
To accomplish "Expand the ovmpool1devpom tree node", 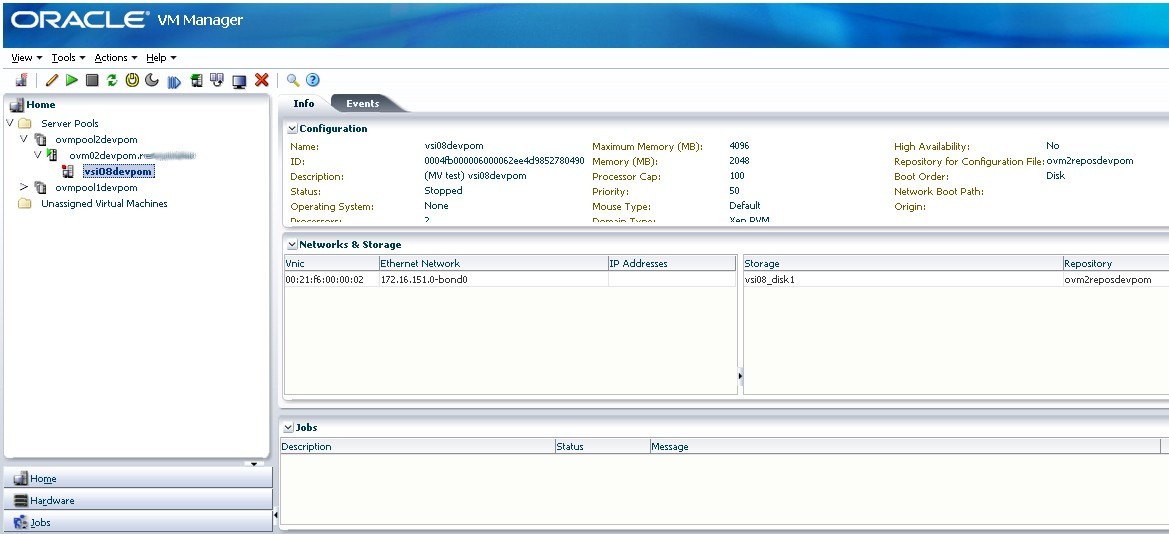I will (x=24, y=187).
